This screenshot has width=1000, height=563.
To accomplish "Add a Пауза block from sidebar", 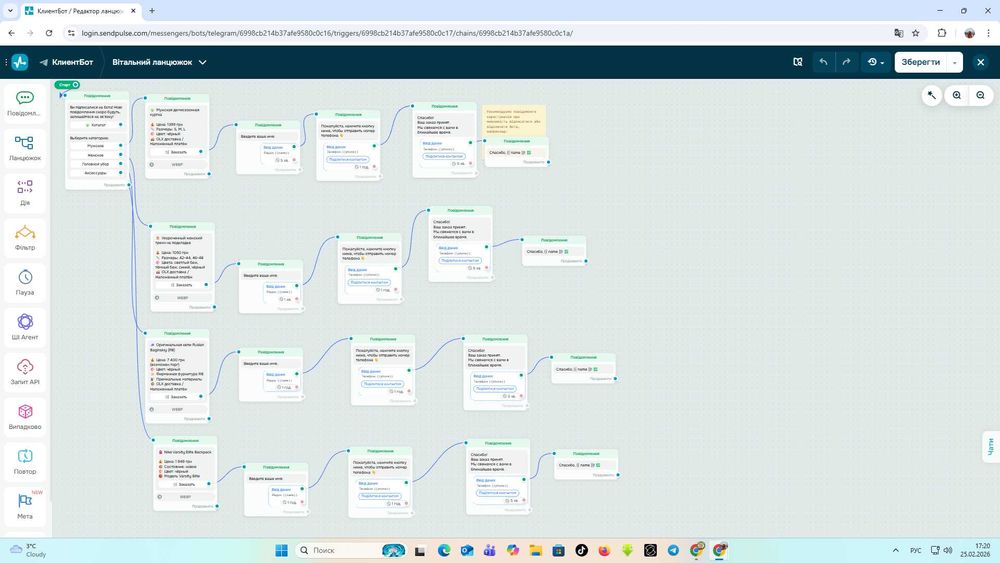I will coord(24,282).
